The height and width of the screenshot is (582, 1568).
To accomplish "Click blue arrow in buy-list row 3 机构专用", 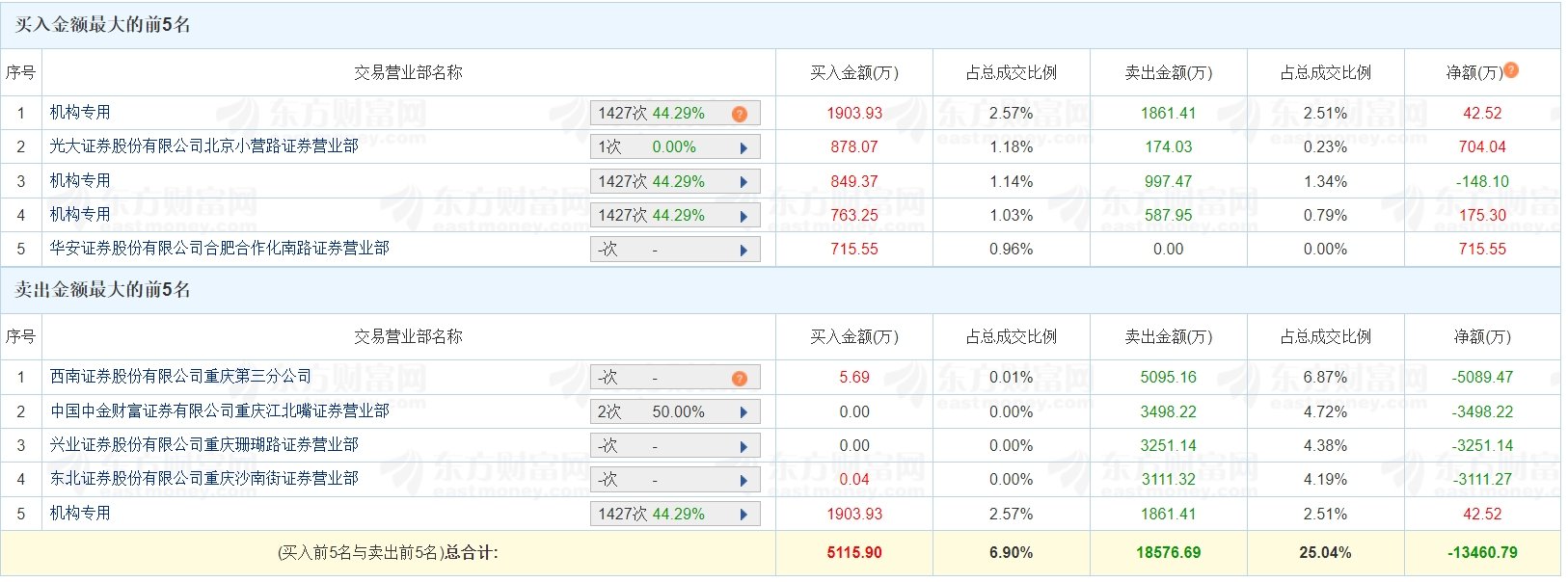I will point(743,182).
